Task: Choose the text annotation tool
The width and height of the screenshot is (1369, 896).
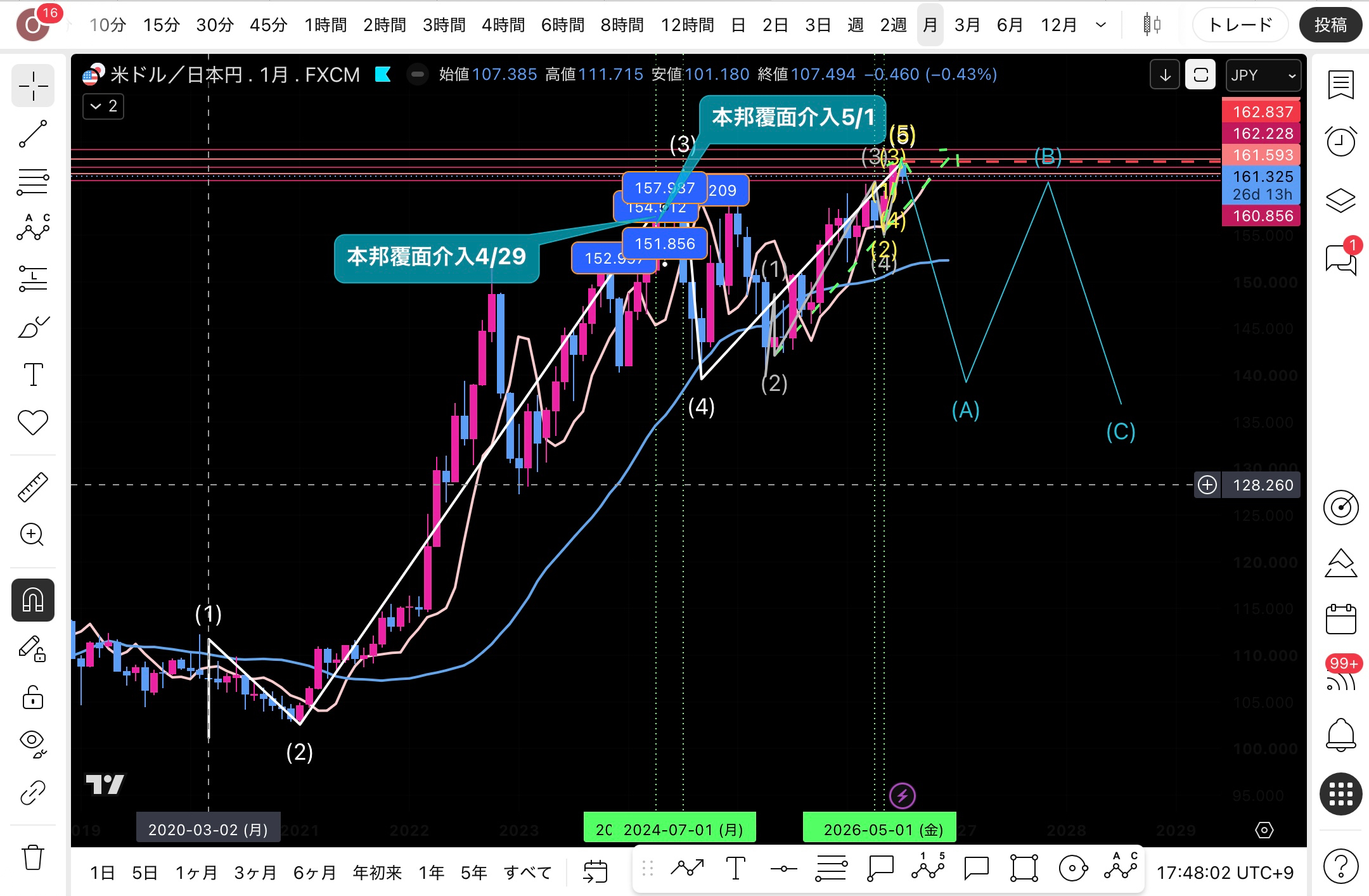Action: (33, 374)
